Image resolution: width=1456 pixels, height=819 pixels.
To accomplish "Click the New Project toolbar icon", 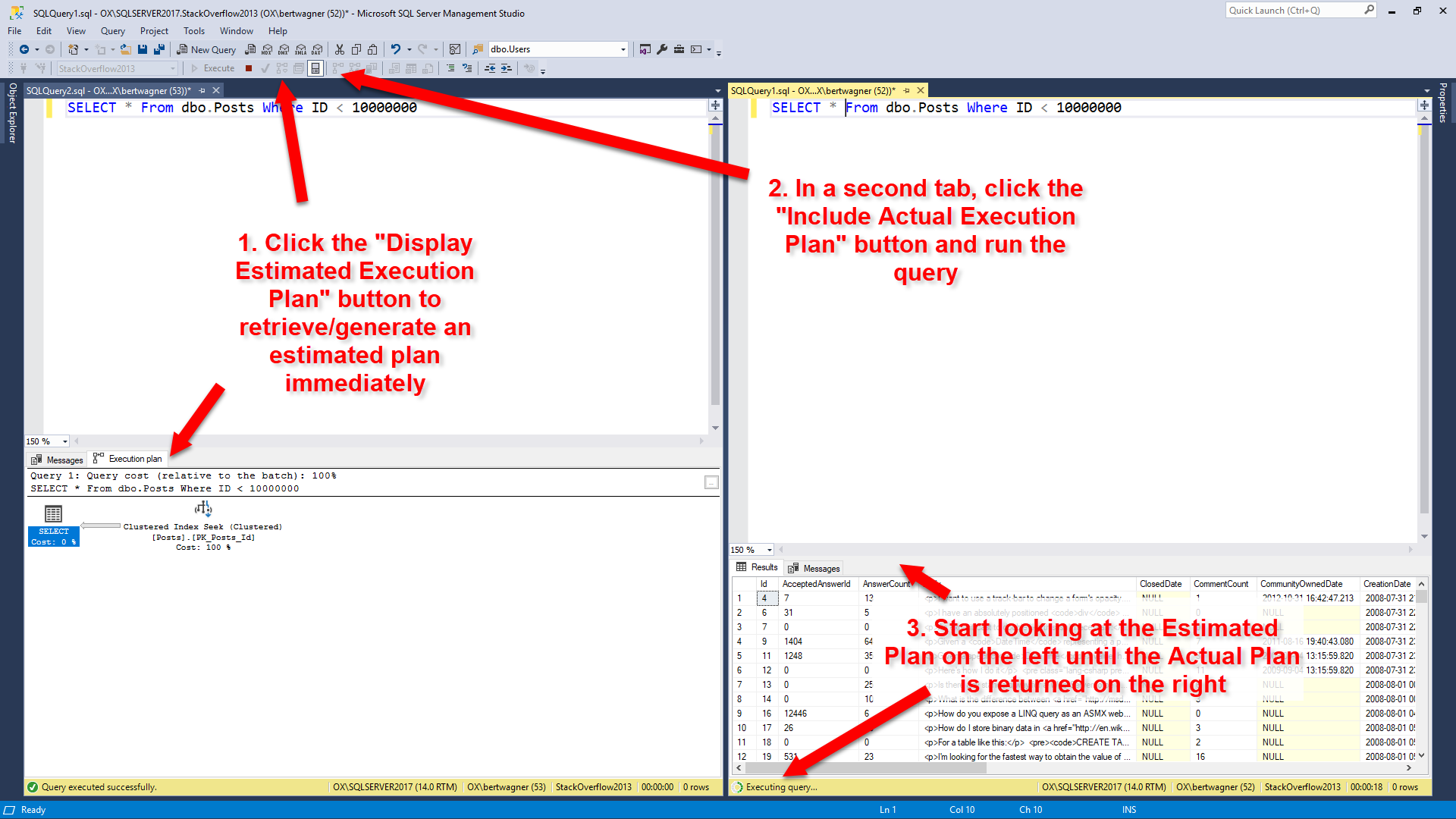I will point(73,49).
